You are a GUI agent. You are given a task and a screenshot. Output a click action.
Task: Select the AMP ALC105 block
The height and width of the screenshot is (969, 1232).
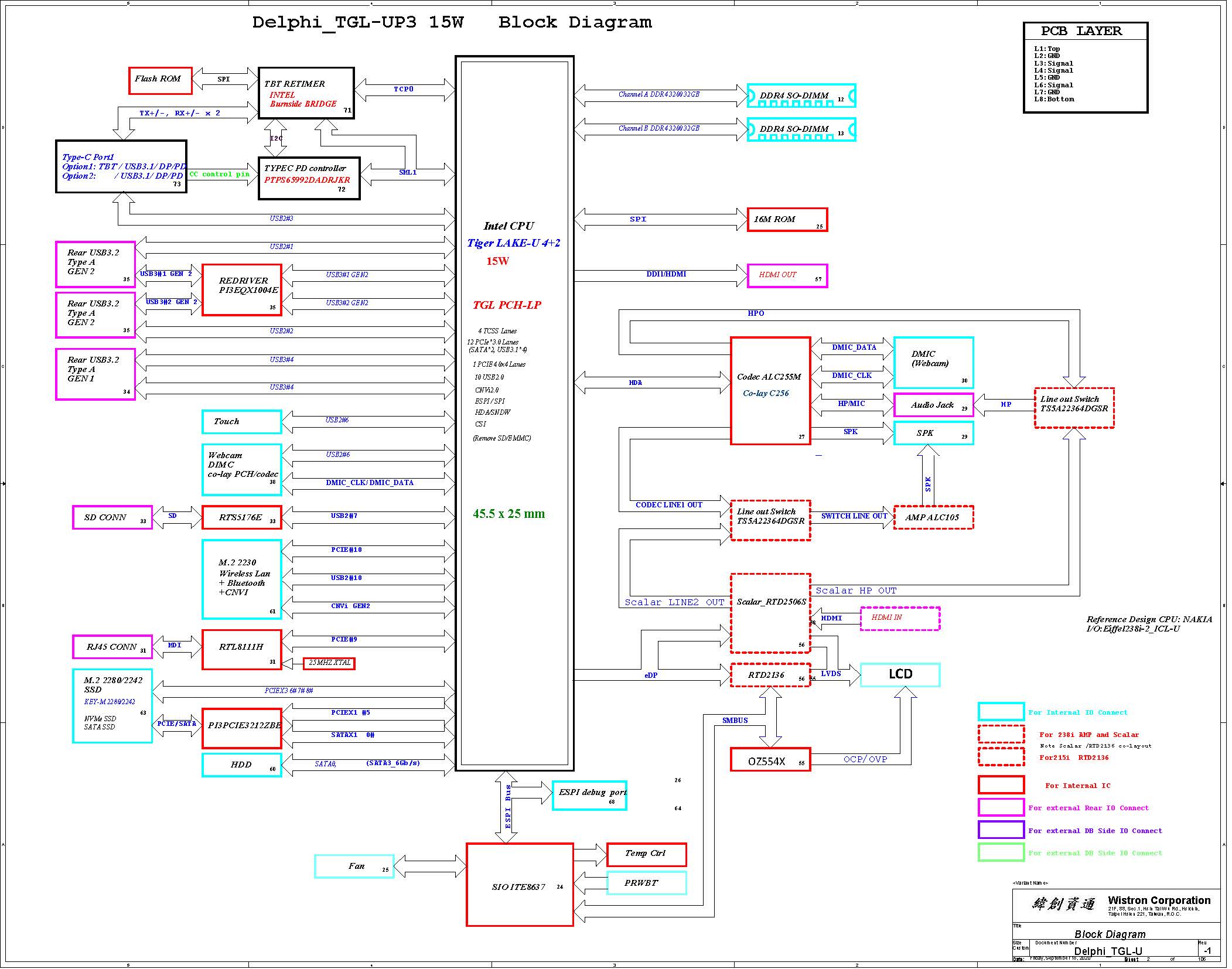934,517
